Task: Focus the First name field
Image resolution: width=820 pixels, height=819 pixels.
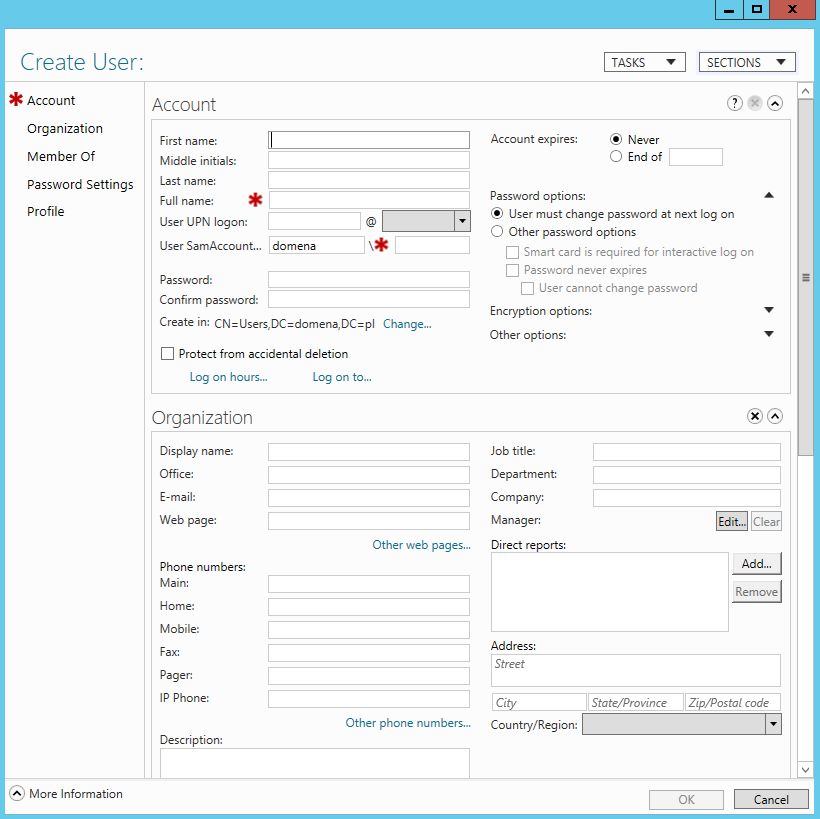Action: [x=369, y=140]
